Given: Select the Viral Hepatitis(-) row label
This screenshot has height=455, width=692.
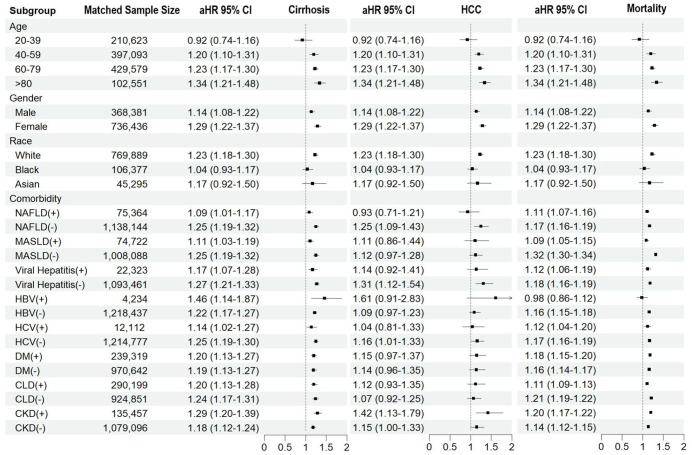Looking at the screenshot, I should click(50, 285).
